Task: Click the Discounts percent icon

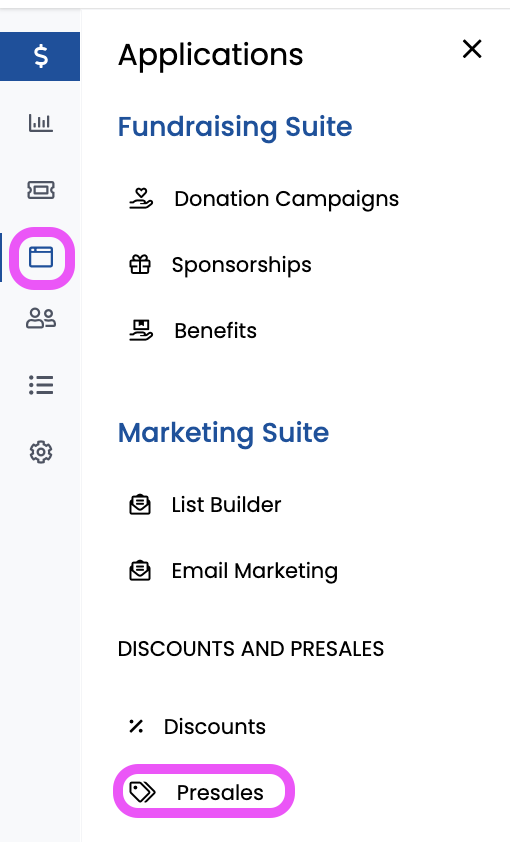Action: (136, 727)
